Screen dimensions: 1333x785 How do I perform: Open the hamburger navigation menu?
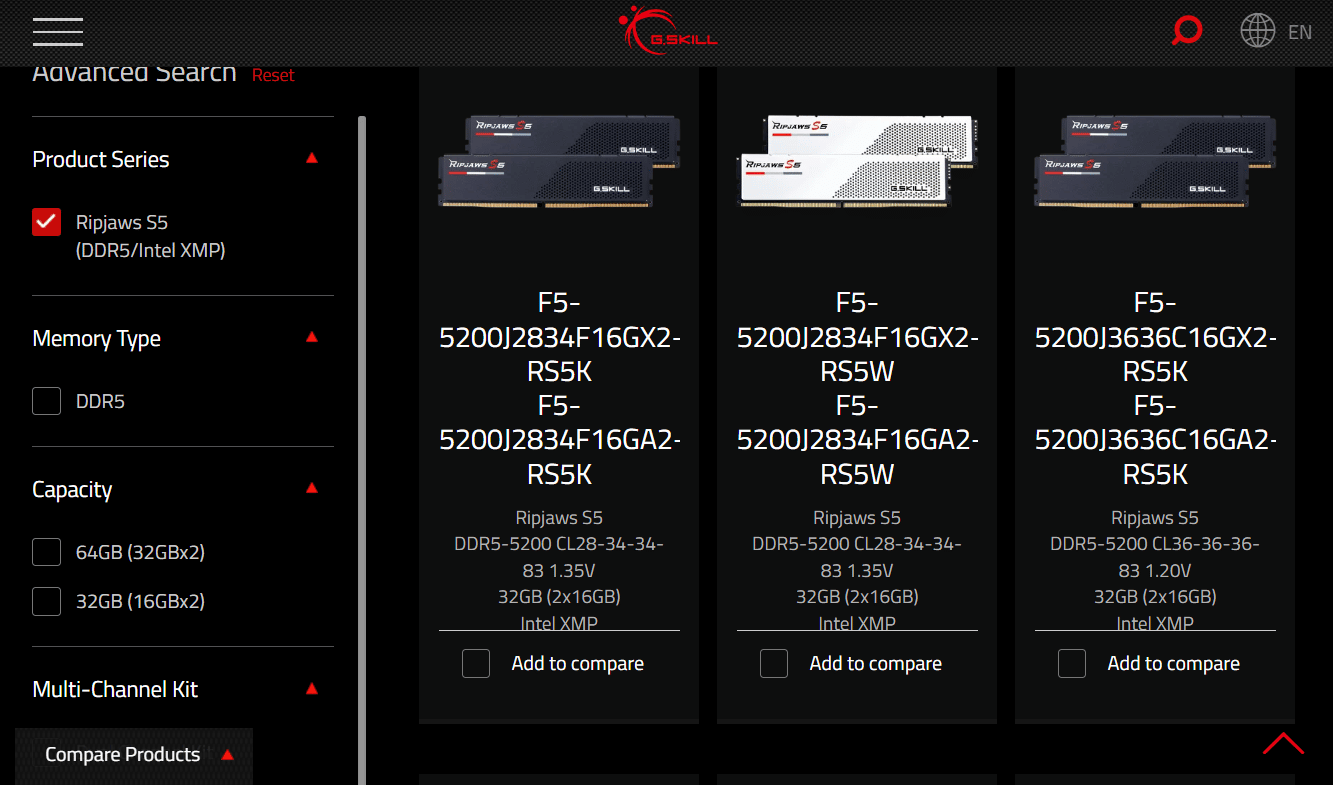click(57, 31)
